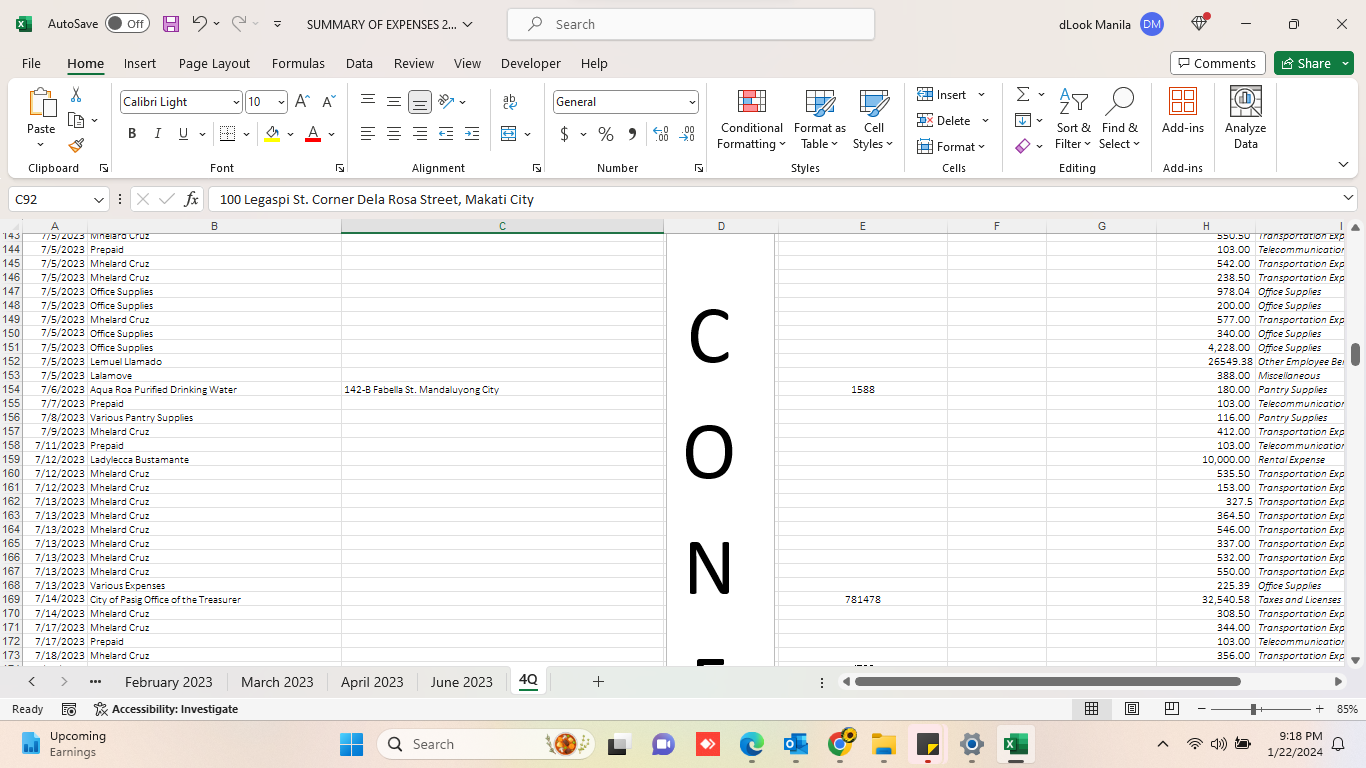Toggle Bottom Align vertical alignment
This screenshot has width=1366, height=768.
(x=420, y=101)
